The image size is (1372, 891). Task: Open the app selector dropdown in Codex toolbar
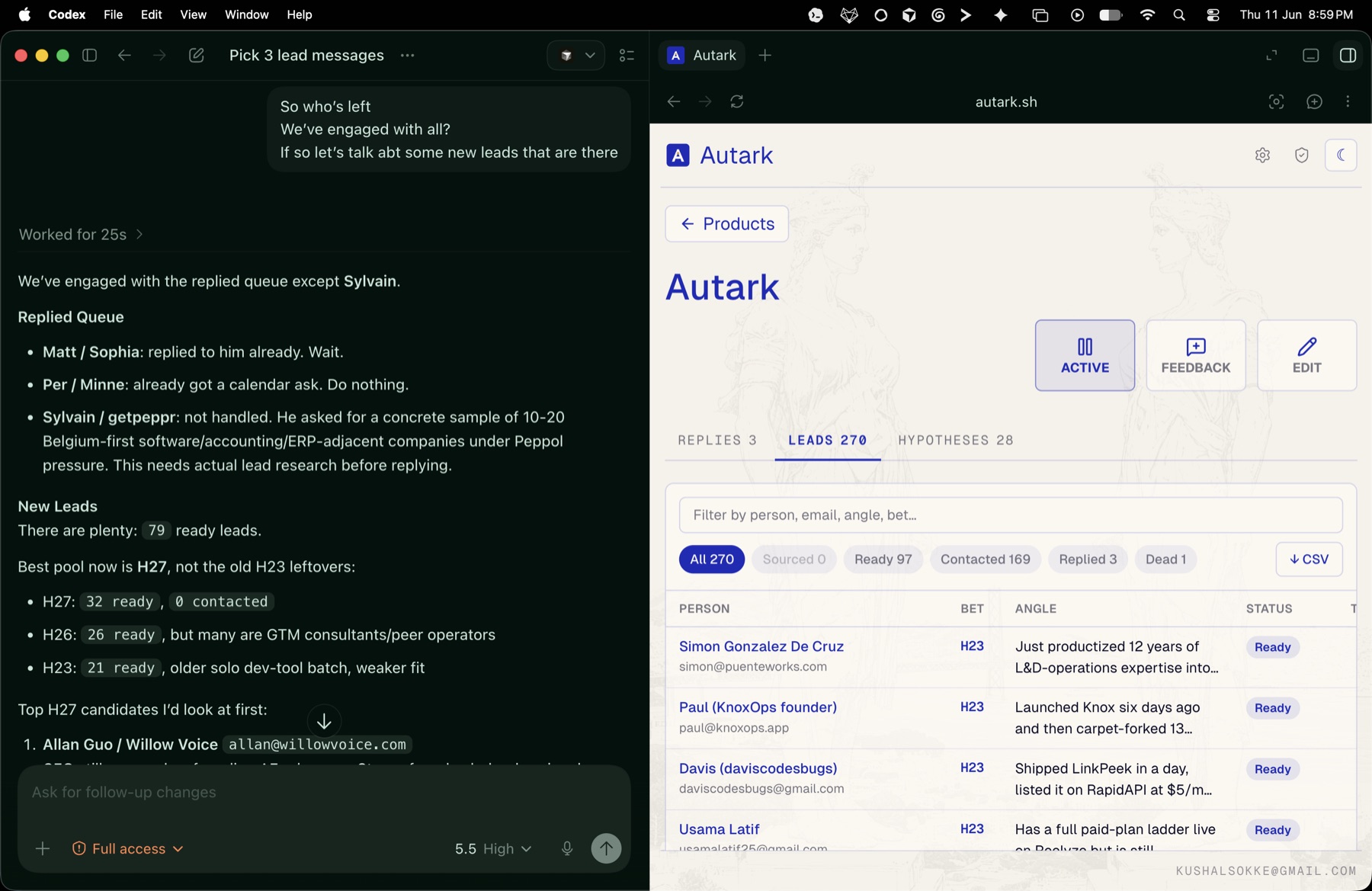(576, 56)
